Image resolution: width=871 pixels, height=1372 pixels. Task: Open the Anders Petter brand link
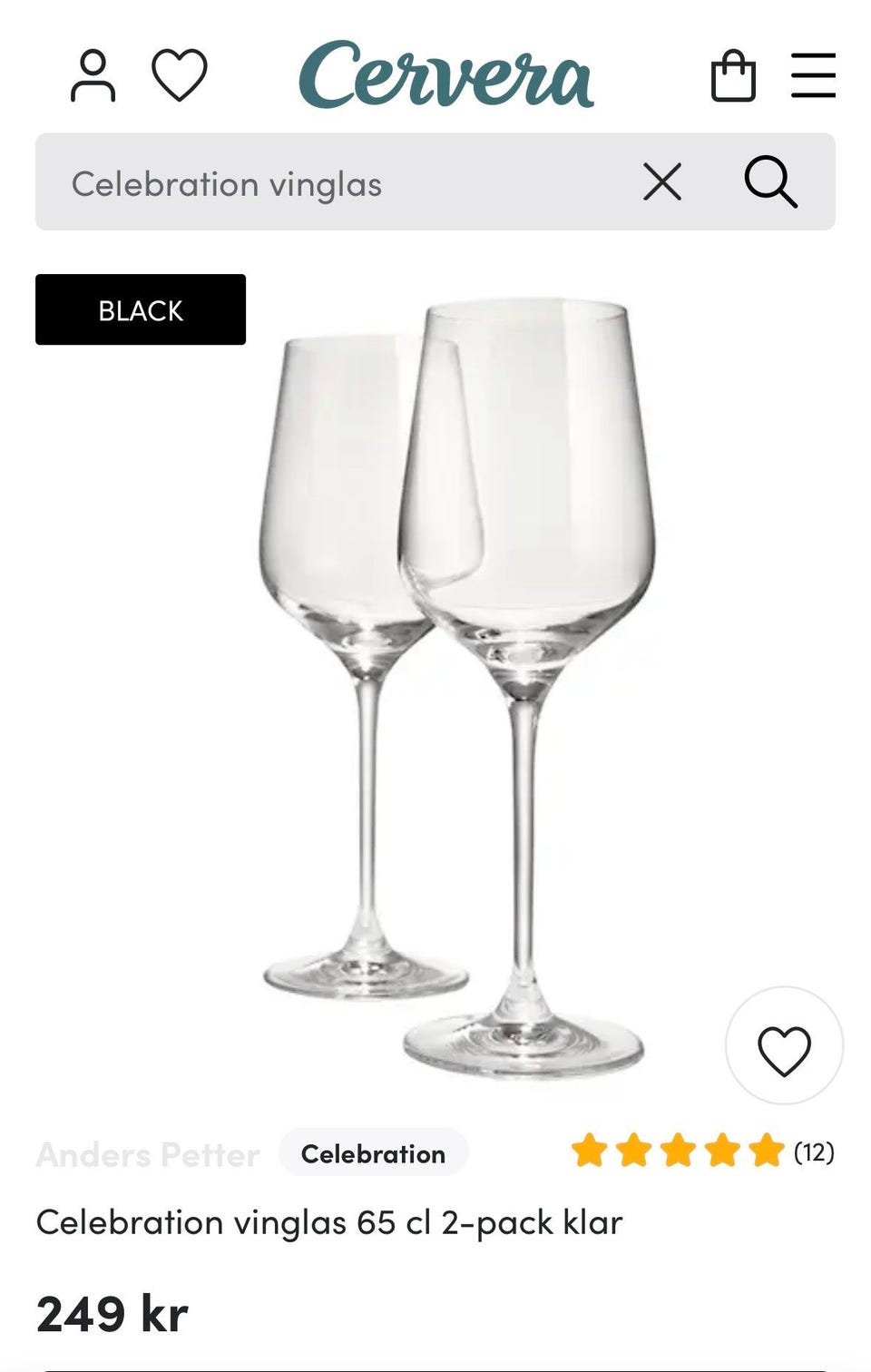coord(148,1154)
